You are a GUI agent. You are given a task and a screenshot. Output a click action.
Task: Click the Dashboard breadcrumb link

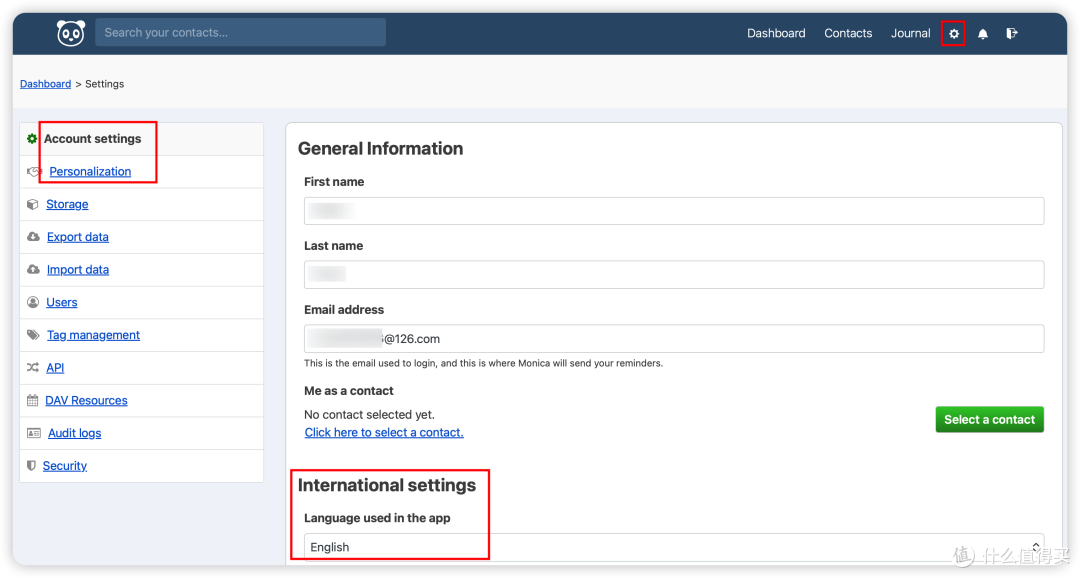tap(45, 84)
